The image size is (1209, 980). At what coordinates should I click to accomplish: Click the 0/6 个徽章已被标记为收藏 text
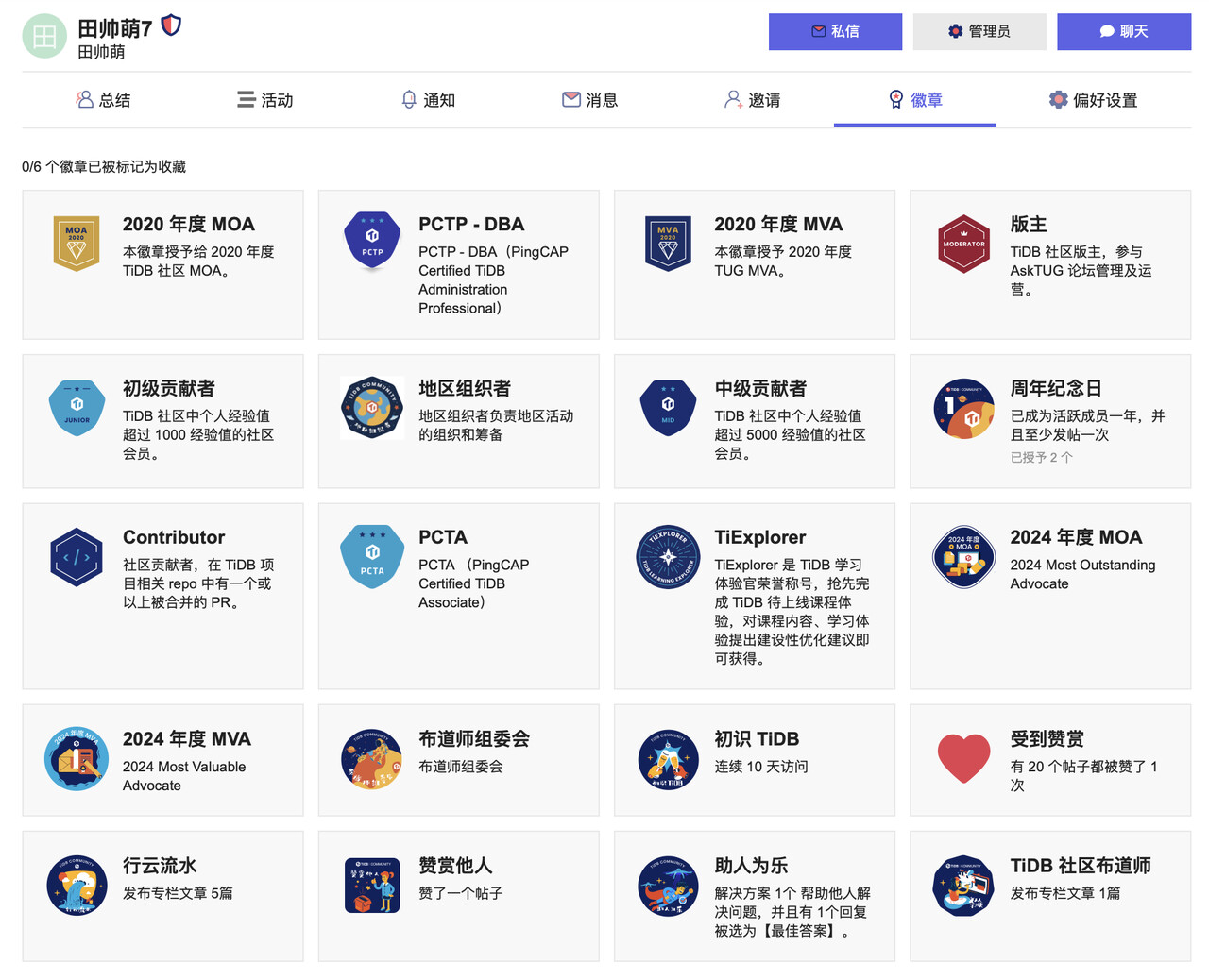[x=104, y=167]
